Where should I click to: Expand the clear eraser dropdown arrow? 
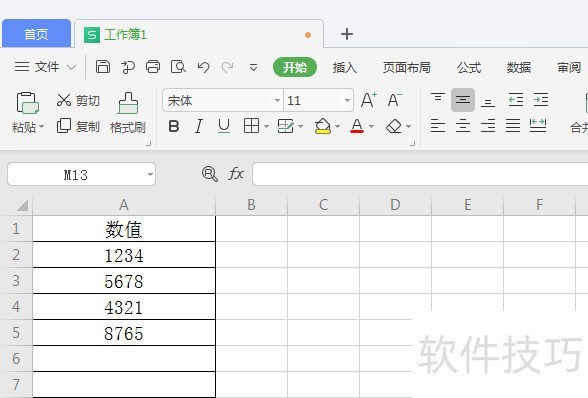408,127
